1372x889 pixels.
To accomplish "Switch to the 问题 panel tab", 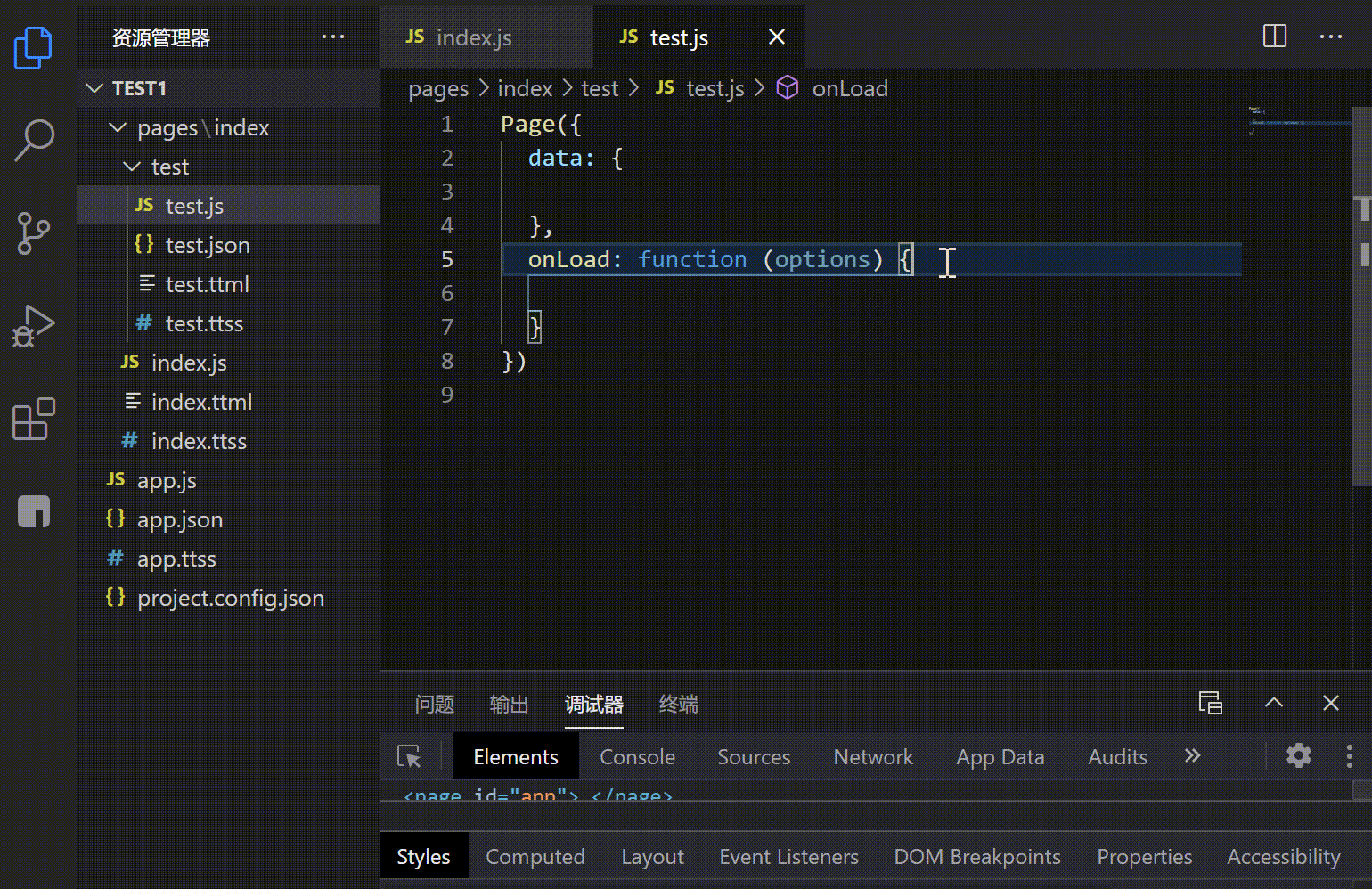I will click(435, 704).
